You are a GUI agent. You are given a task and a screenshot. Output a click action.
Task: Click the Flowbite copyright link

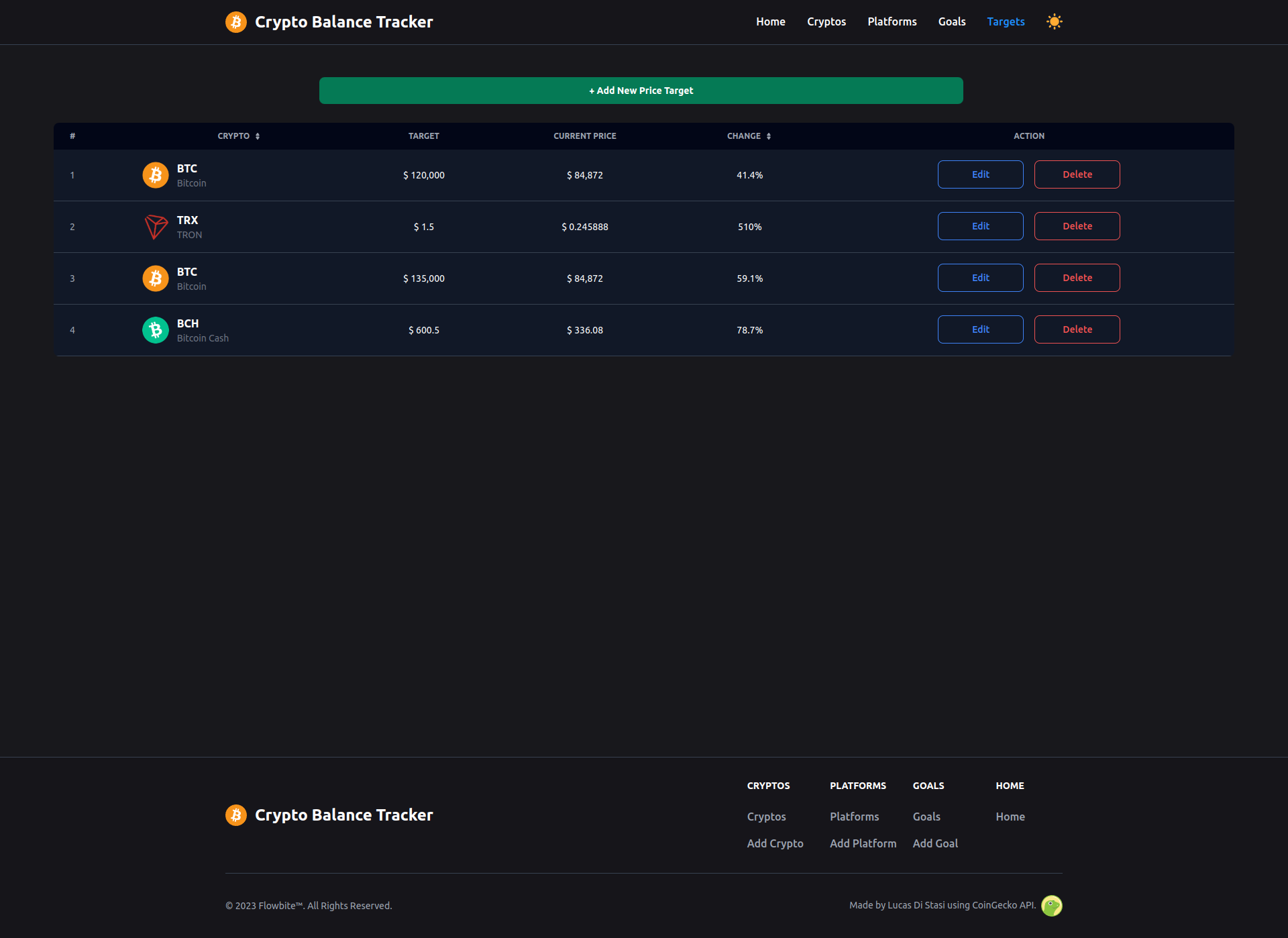point(280,906)
